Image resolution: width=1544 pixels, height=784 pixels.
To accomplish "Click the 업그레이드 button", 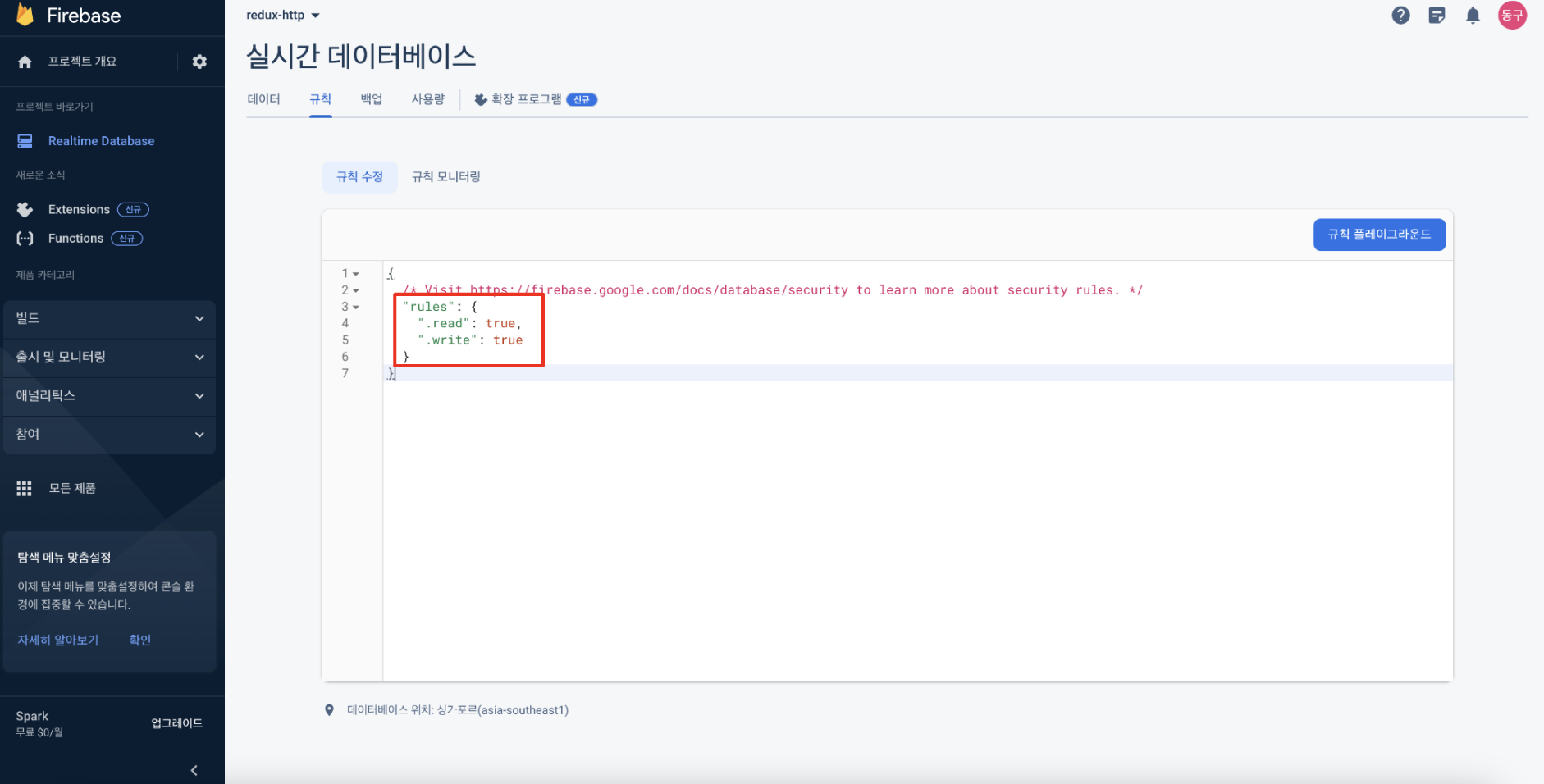I will pyautogui.click(x=176, y=722).
